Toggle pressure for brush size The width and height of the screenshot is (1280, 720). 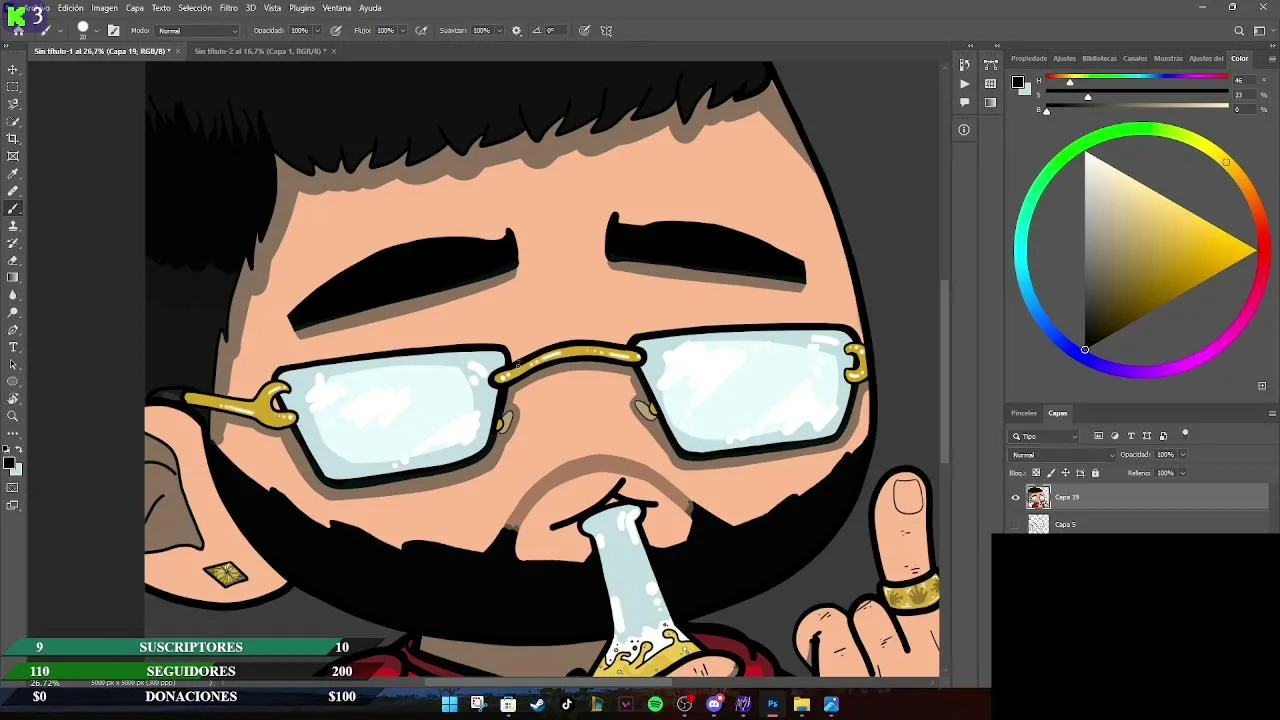click(x=584, y=31)
